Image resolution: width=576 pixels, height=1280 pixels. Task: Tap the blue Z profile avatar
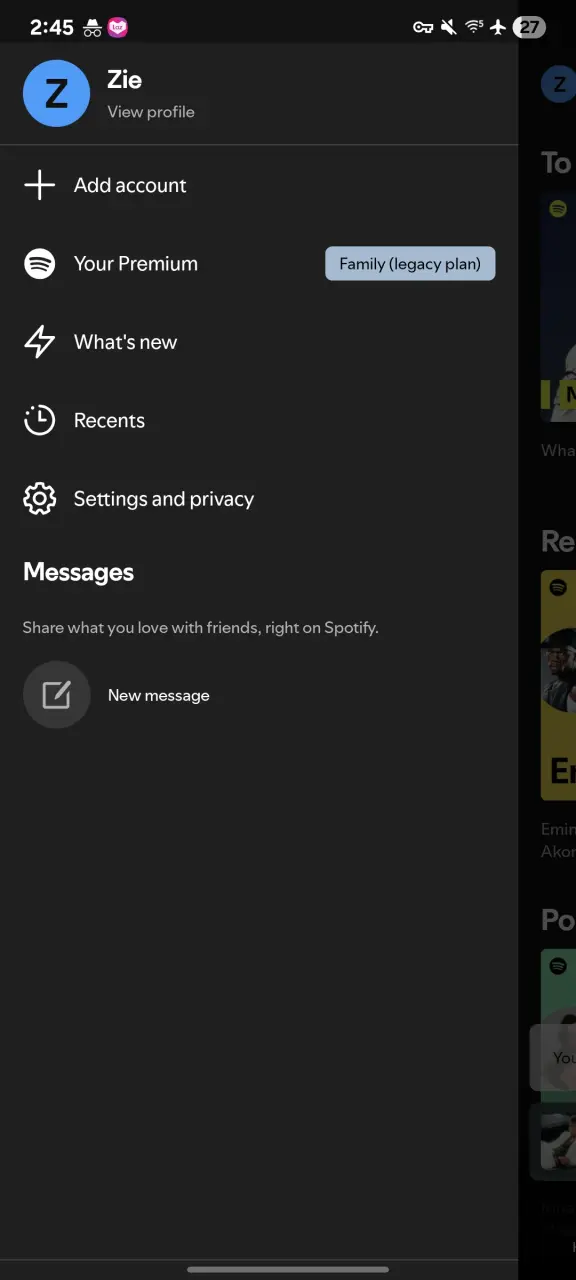pyautogui.click(x=57, y=93)
